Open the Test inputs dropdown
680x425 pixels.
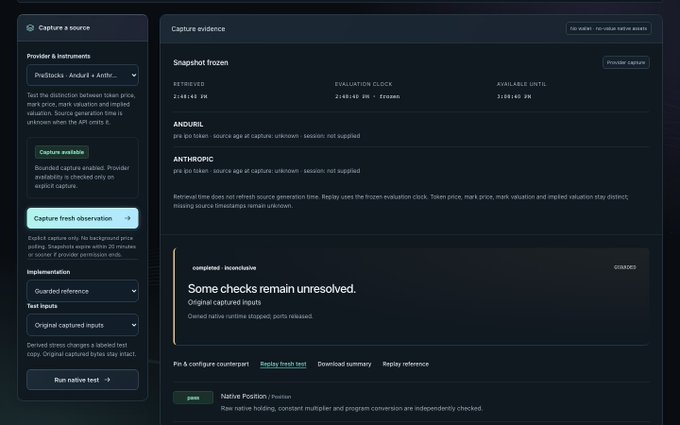82,325
